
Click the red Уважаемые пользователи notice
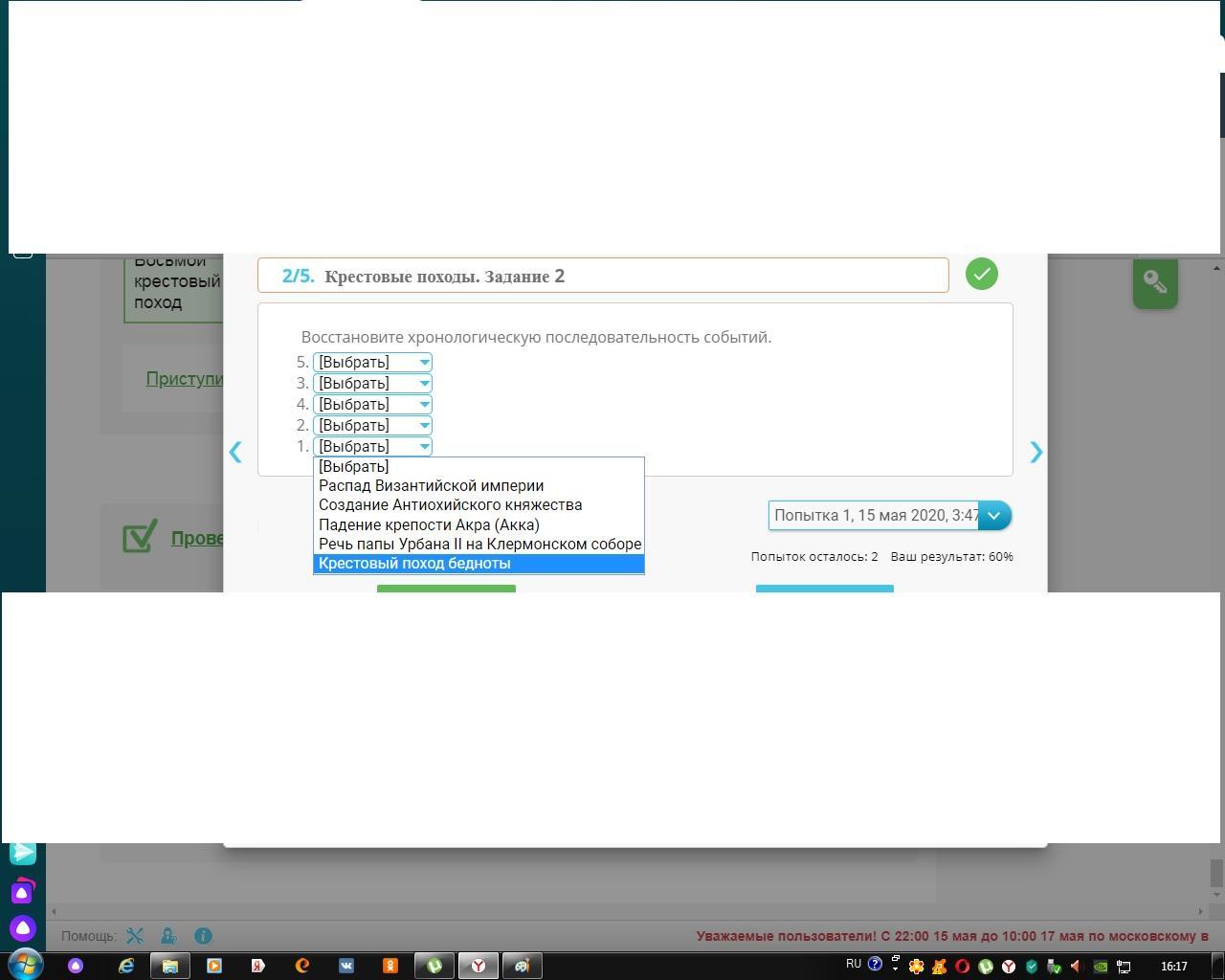pos(952,936)
